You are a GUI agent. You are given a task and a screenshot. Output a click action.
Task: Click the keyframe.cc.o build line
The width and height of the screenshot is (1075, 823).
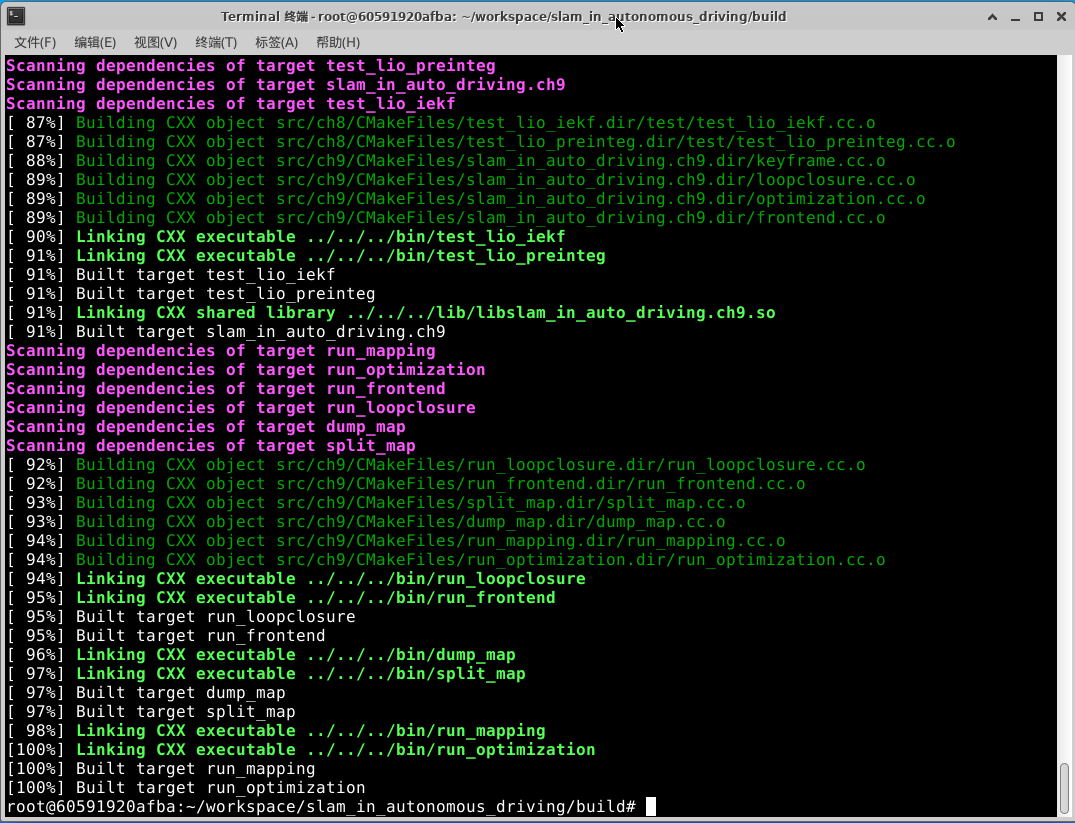pos(480,161)
